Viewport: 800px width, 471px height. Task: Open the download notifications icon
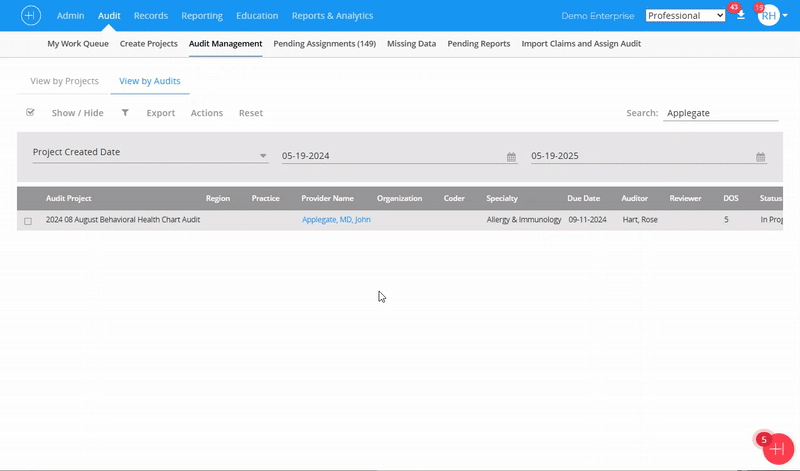pos(741,15)
